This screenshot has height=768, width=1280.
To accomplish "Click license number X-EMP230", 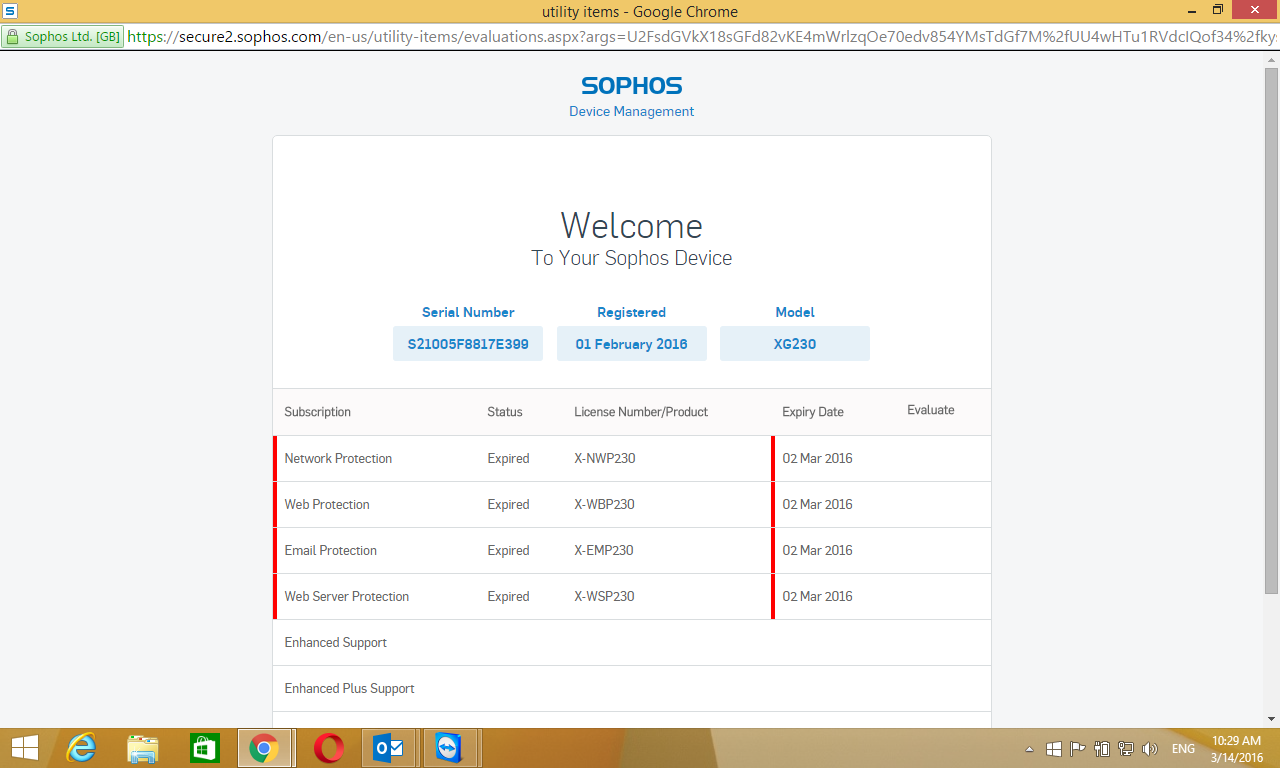I will (x=604, y=550).
